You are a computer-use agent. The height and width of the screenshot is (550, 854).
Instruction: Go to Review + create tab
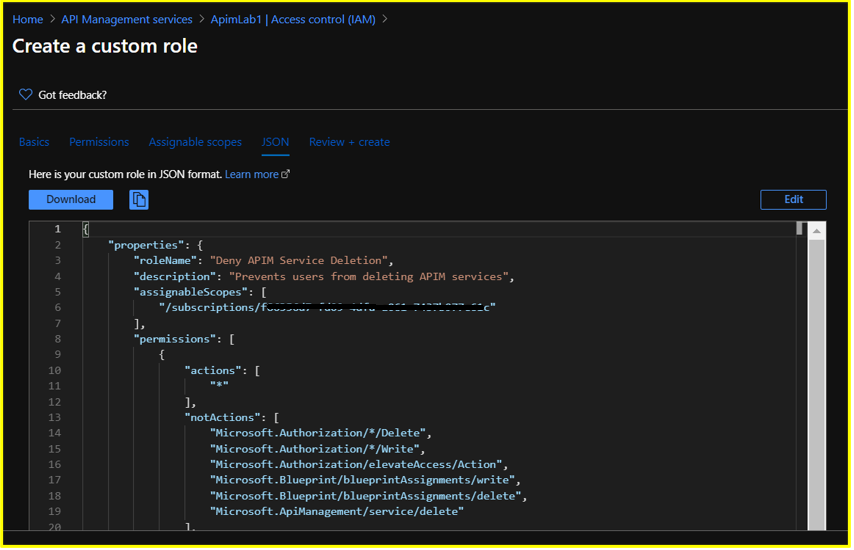349,142
